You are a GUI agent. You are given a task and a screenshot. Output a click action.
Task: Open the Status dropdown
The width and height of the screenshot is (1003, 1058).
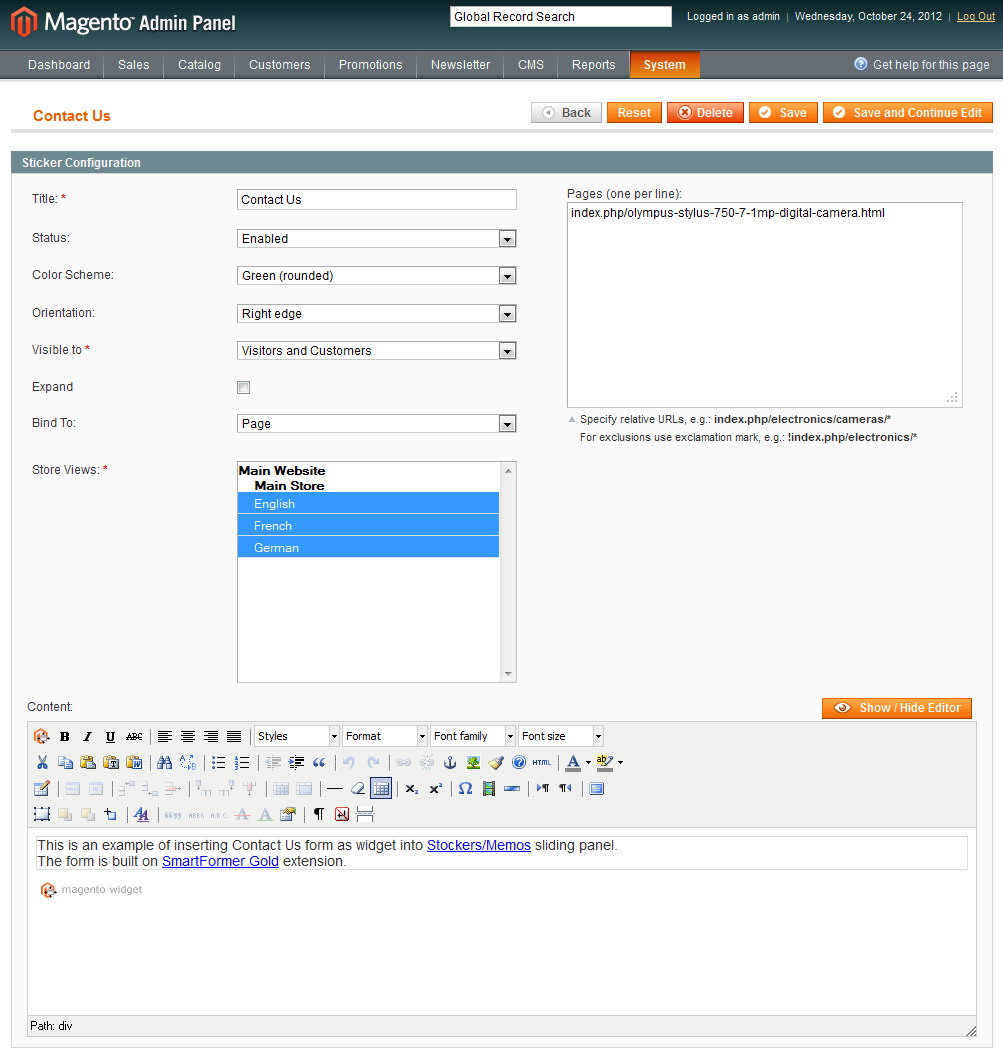507,239
